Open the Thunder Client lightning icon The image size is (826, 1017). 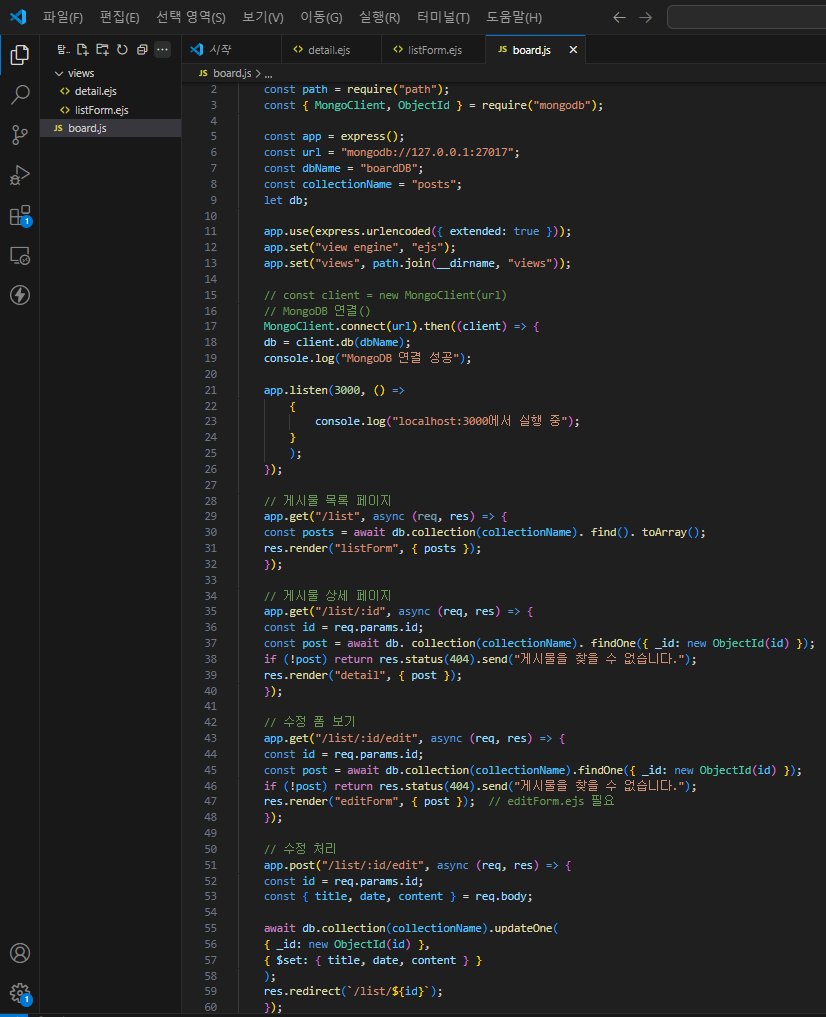click(x=19, y=295)
